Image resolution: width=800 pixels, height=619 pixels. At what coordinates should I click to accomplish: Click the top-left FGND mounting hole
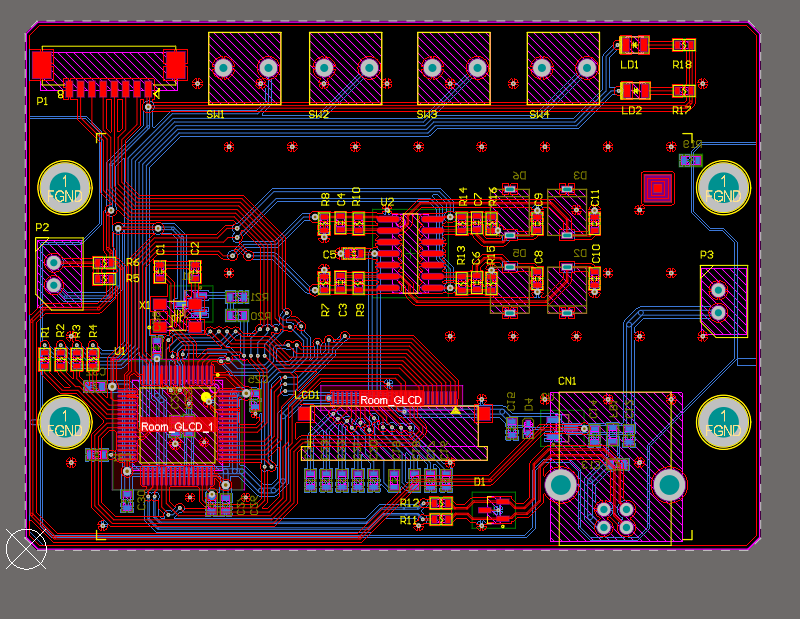pos(65,188)
